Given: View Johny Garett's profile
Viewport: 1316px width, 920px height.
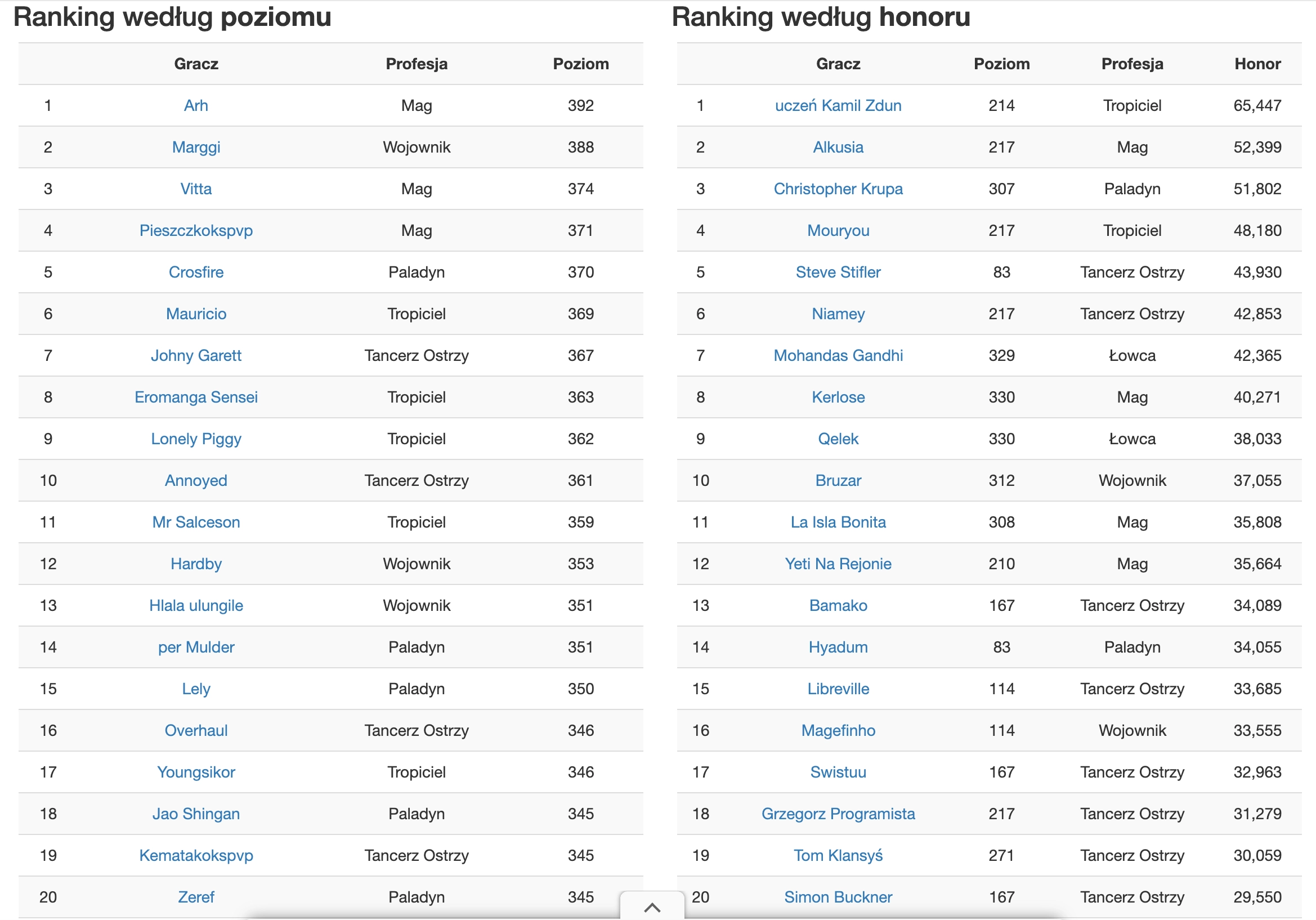Looking at the screenshot, I should point(196,355).
